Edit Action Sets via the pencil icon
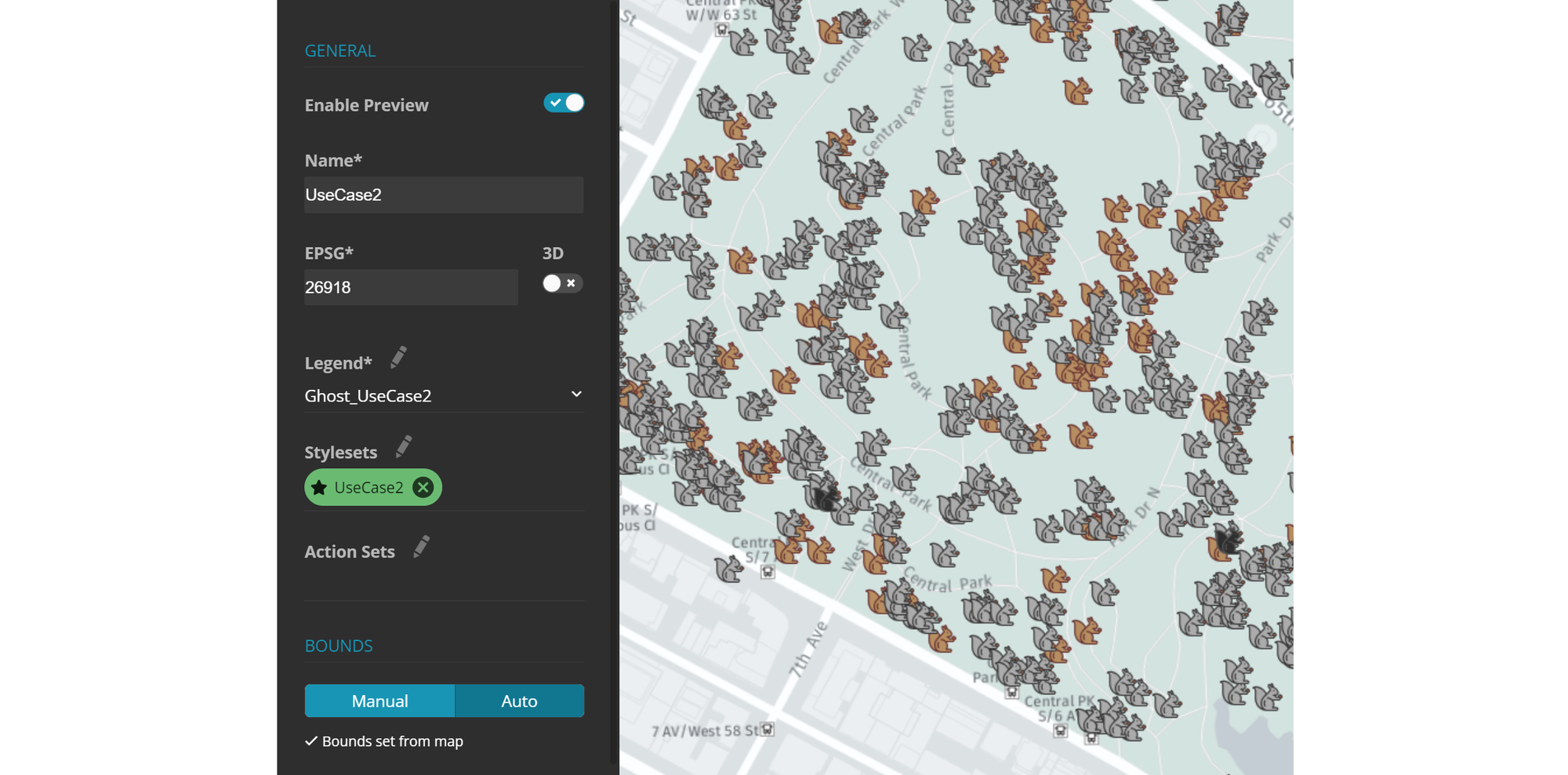 pyautogui.click(x=422, y=547)
